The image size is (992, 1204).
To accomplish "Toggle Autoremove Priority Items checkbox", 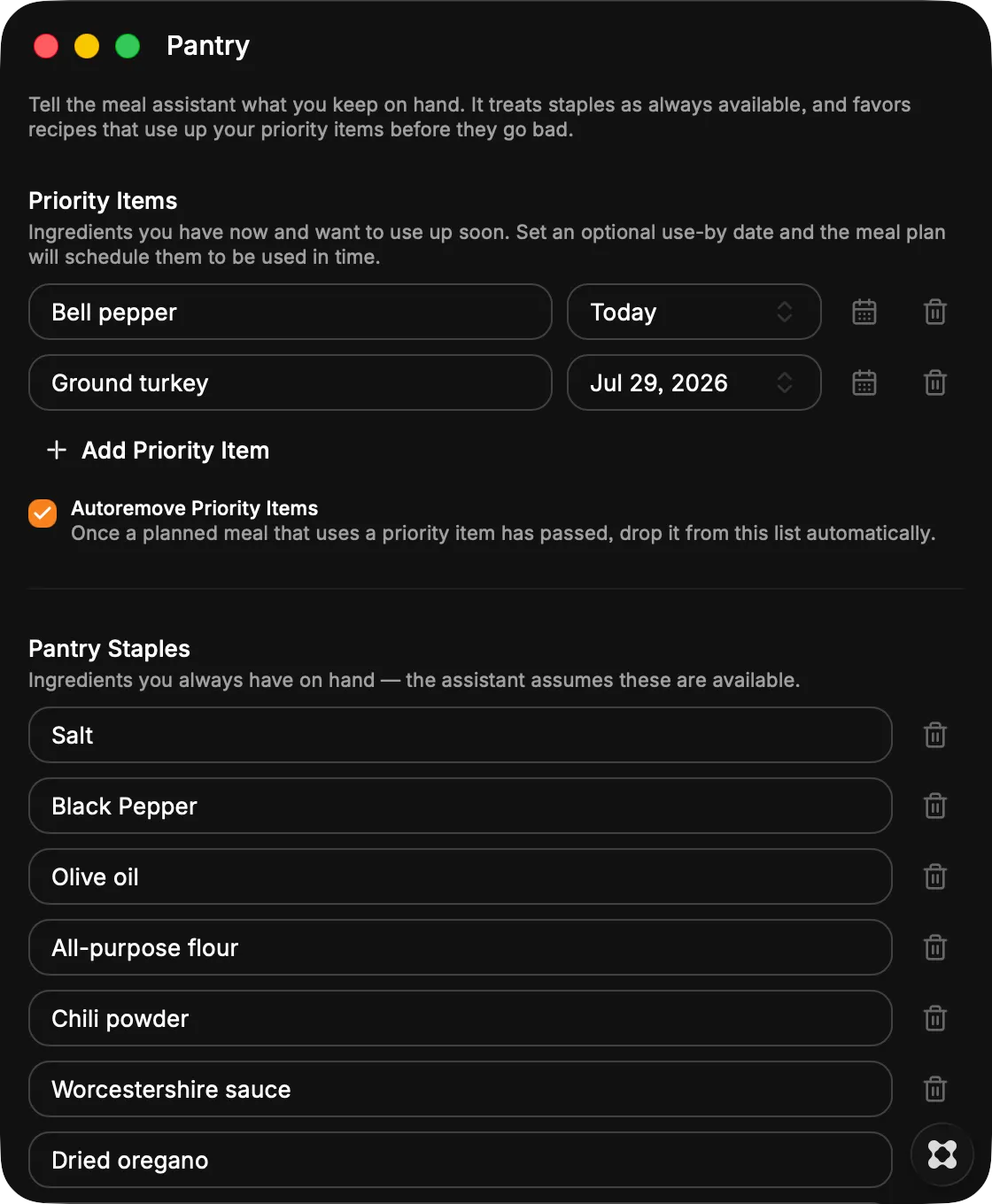I will 43,513.
